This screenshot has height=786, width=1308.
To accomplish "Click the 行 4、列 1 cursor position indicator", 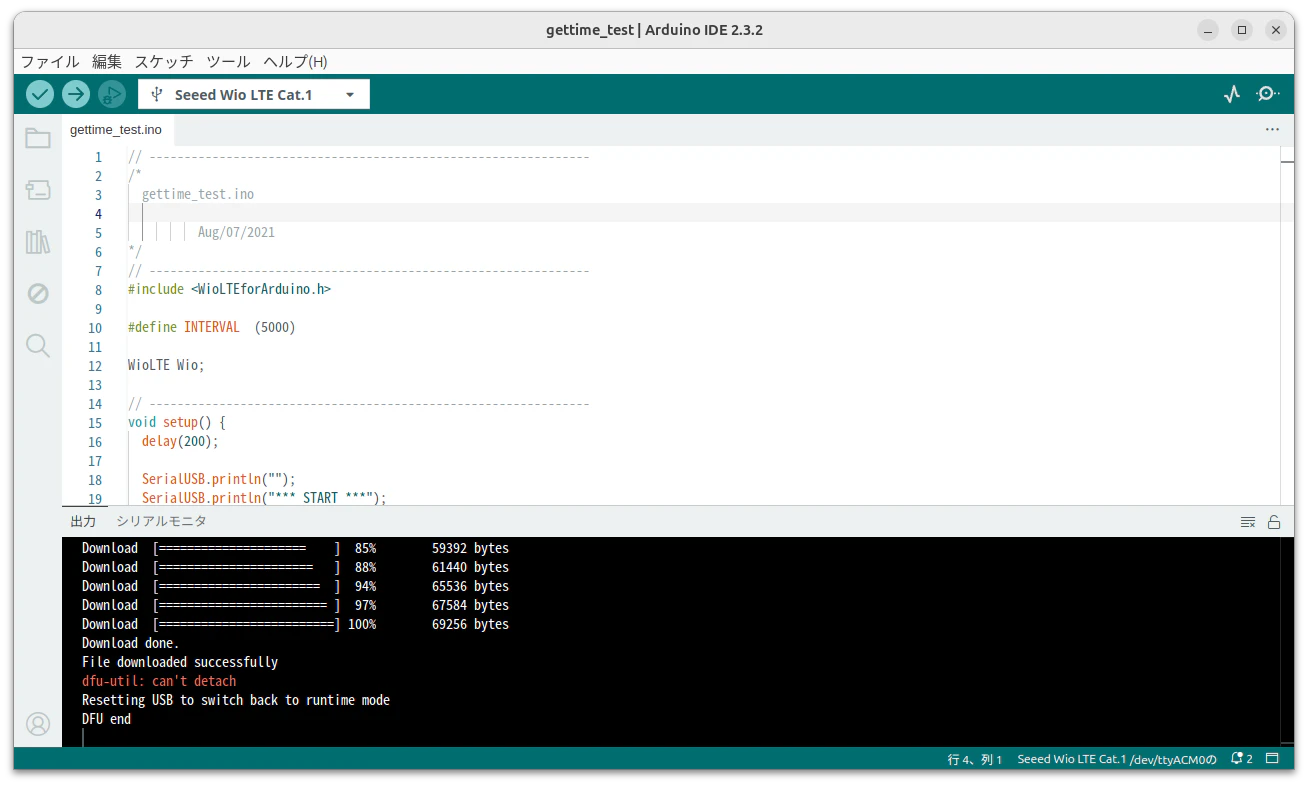I will pyautogui.click(x=975, y=759).
